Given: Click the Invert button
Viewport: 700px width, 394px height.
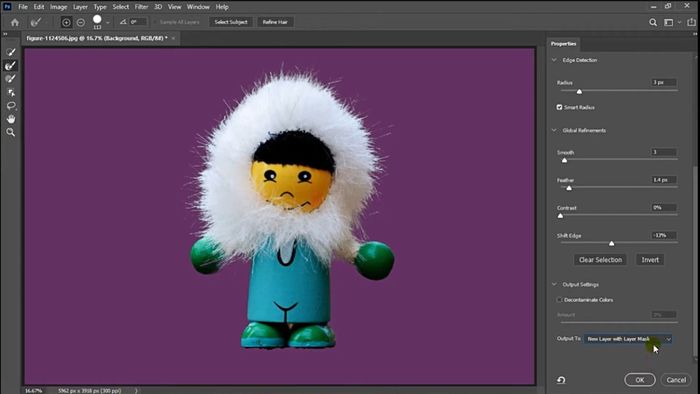Looking at the screenshot, I should click(650, 260).
